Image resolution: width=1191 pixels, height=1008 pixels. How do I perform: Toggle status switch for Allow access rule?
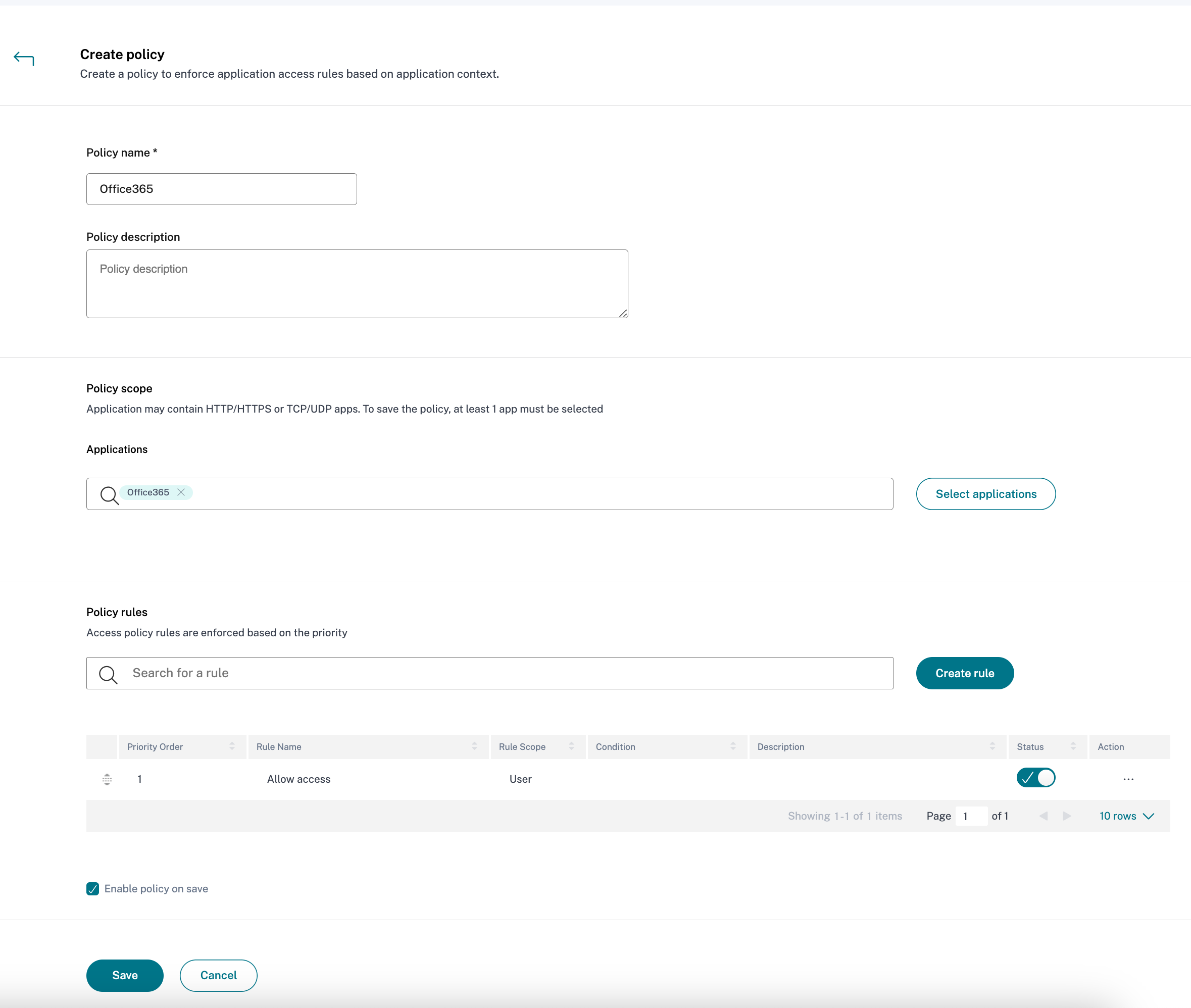click(1035, 778)
